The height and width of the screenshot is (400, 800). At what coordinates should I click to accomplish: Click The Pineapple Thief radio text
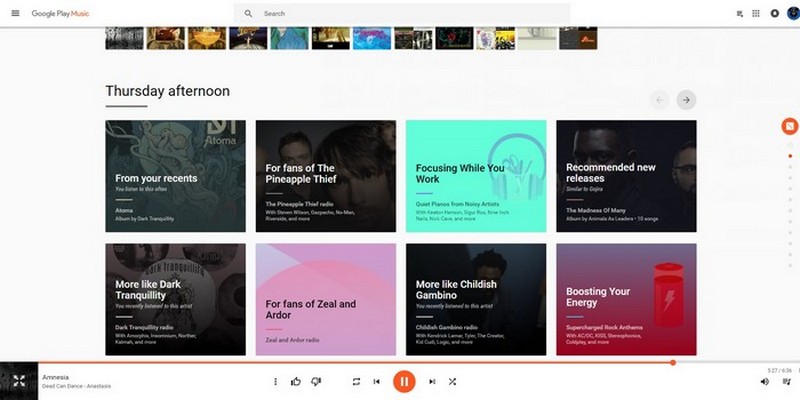(299, 204)
